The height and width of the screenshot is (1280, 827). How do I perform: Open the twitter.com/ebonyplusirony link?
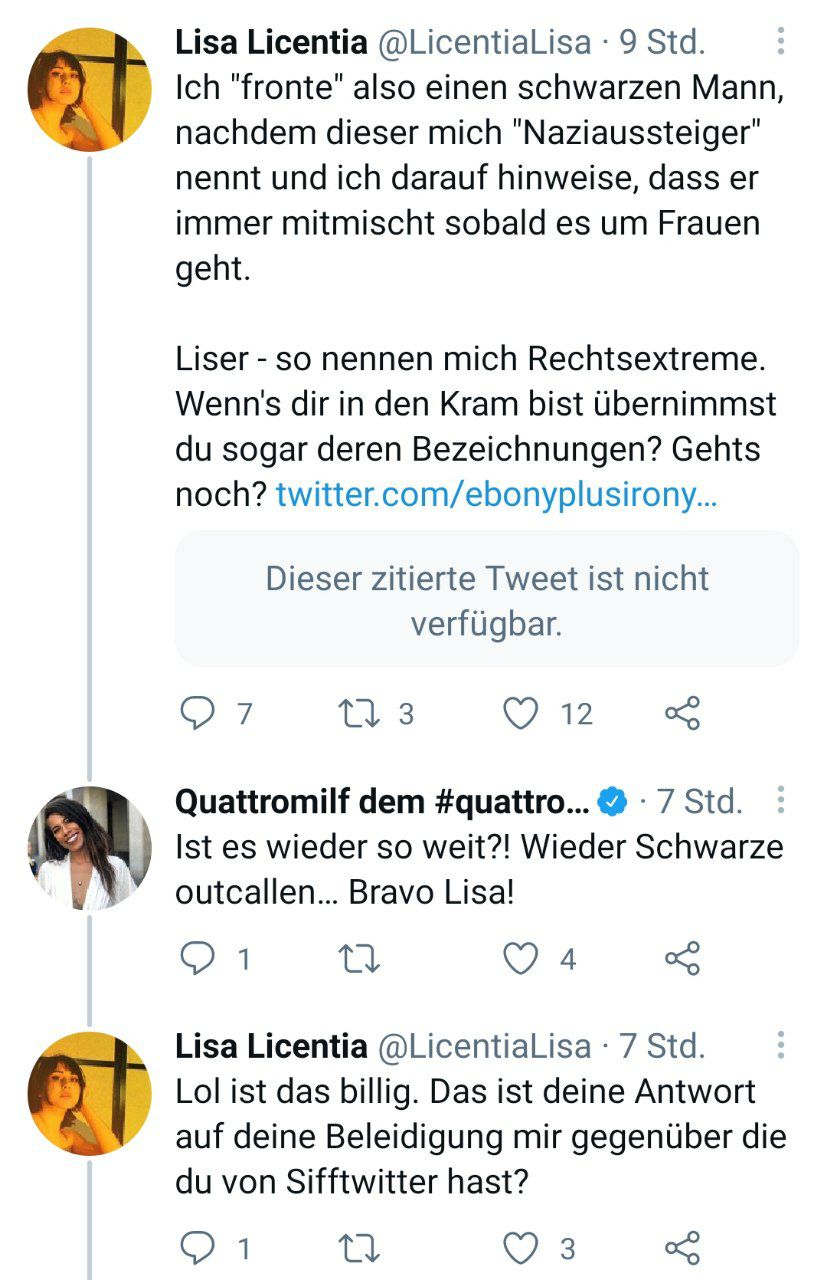pos(496,493)
